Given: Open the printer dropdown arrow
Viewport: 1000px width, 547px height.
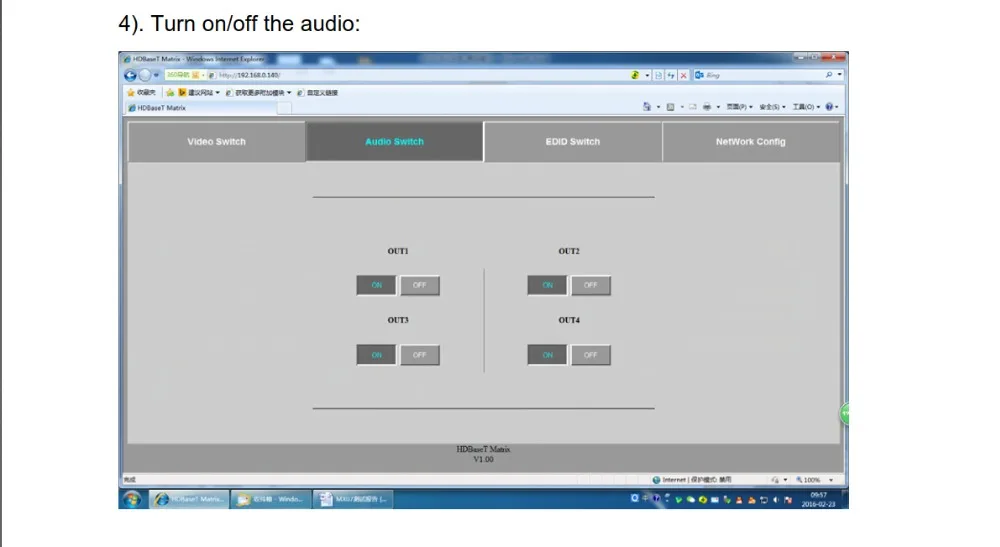Looking at the screenshot, I should click(718, 107).
